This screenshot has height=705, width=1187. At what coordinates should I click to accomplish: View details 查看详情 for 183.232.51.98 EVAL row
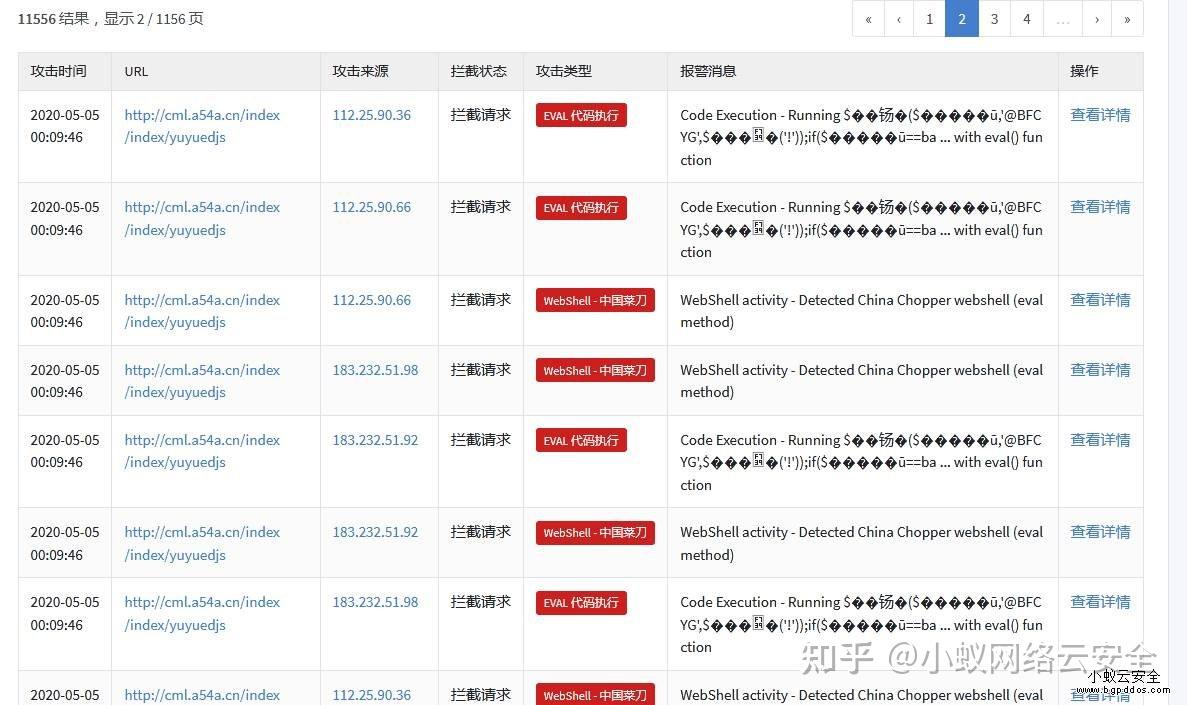[1100, 602]
